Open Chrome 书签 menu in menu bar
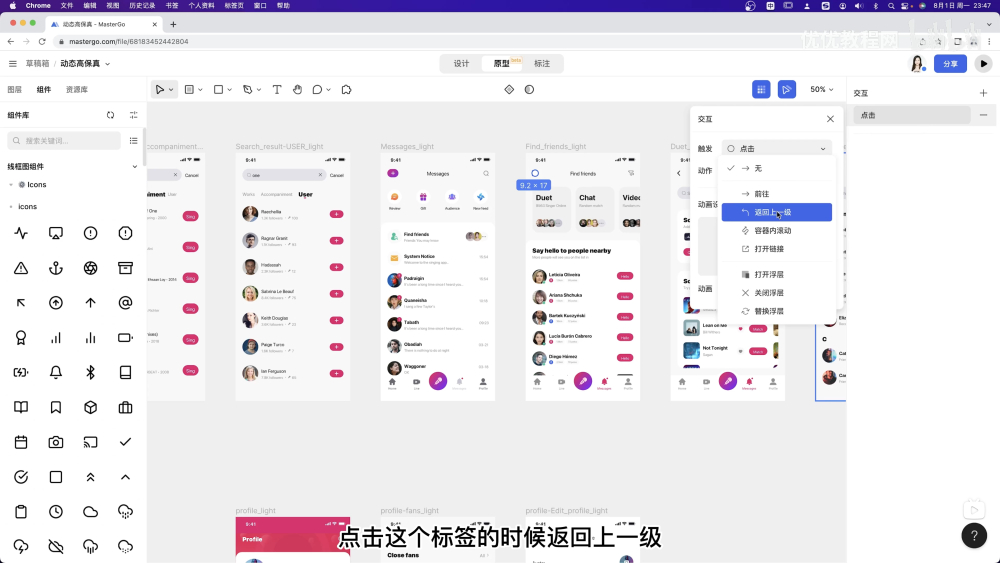 tap(172, 6)
